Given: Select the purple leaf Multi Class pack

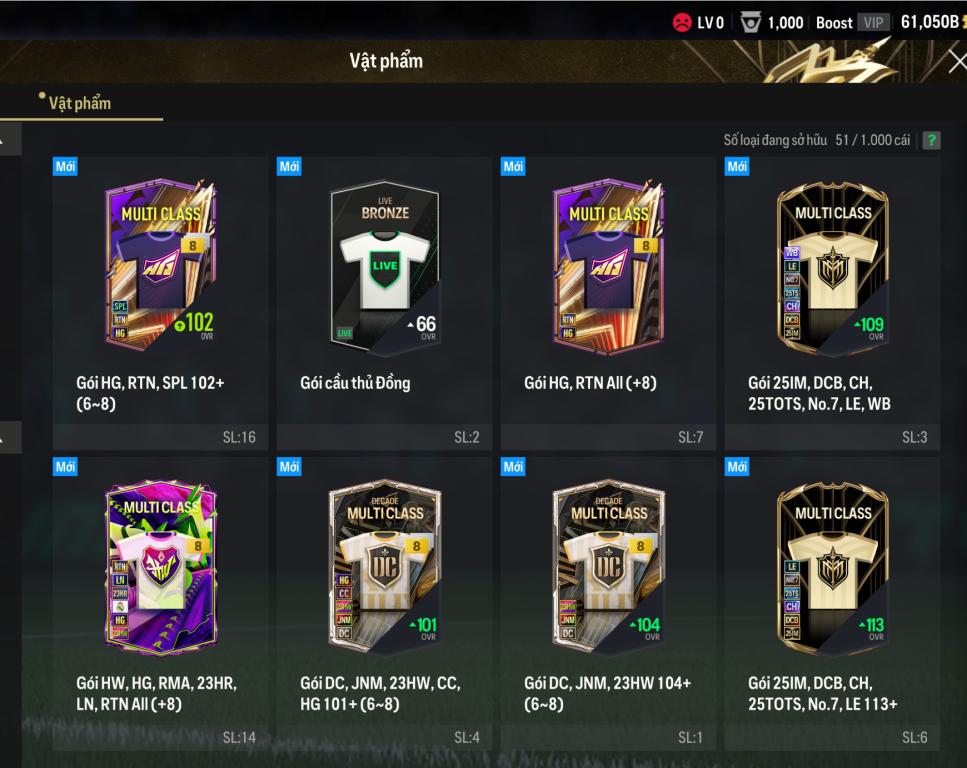Looking at the screenshot, I should (161, 568).
